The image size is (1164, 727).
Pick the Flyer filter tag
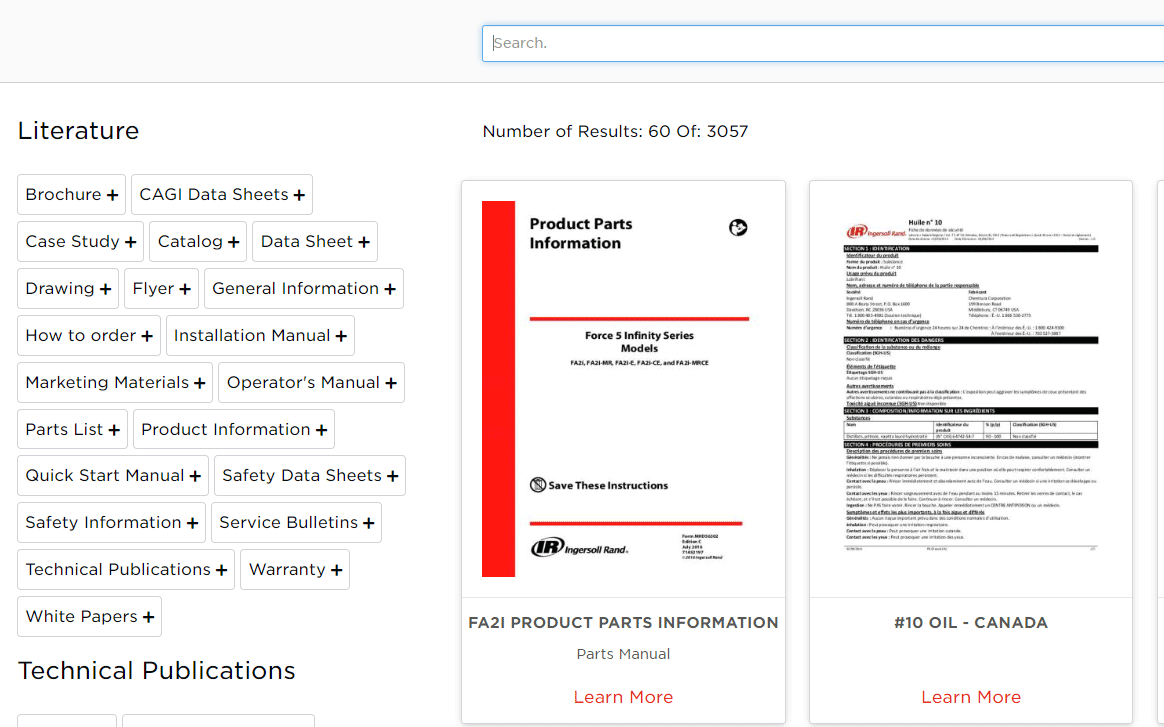(x=161, y=288)
